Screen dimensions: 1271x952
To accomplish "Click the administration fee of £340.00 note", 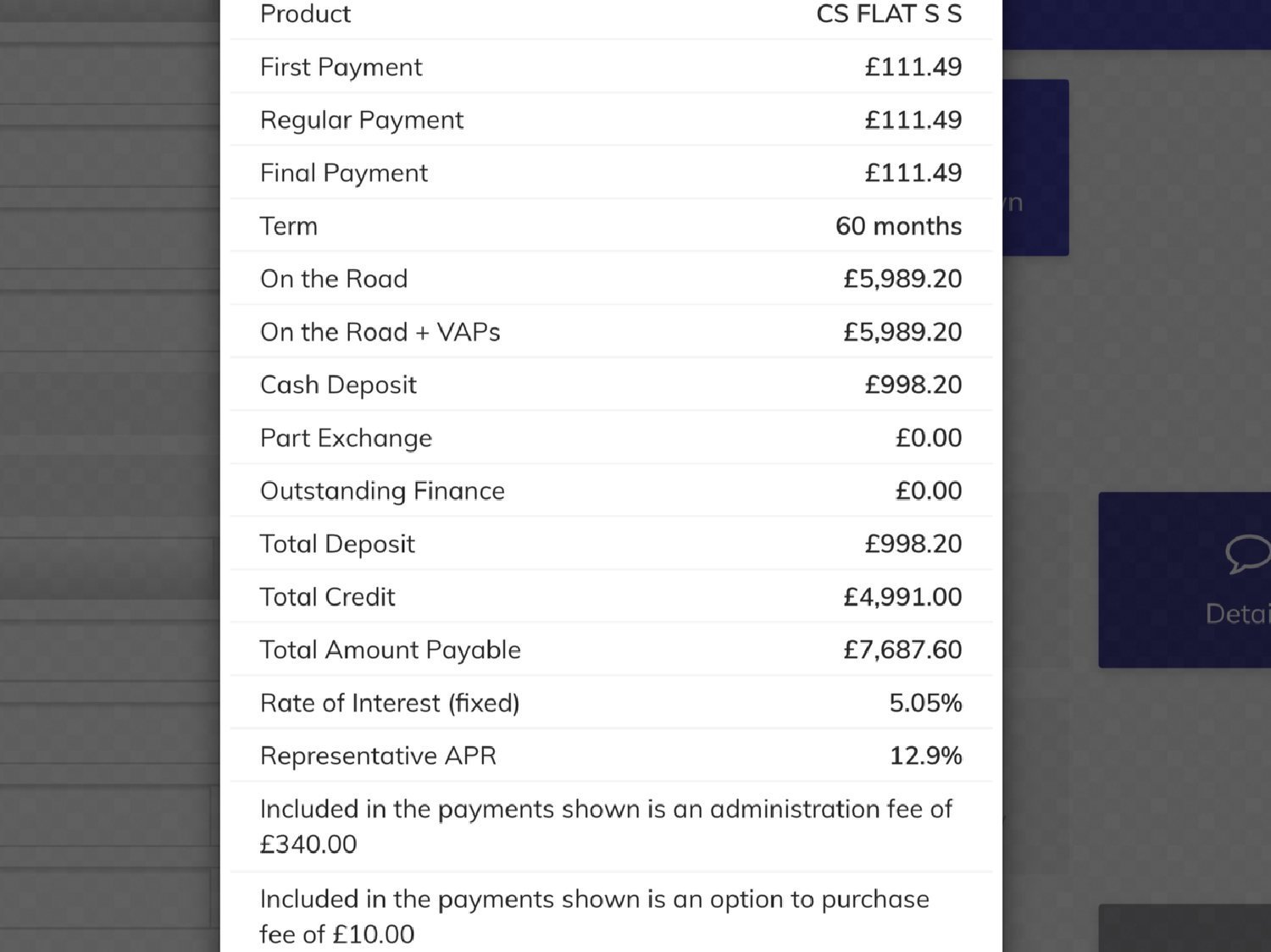I will (606, 827).
